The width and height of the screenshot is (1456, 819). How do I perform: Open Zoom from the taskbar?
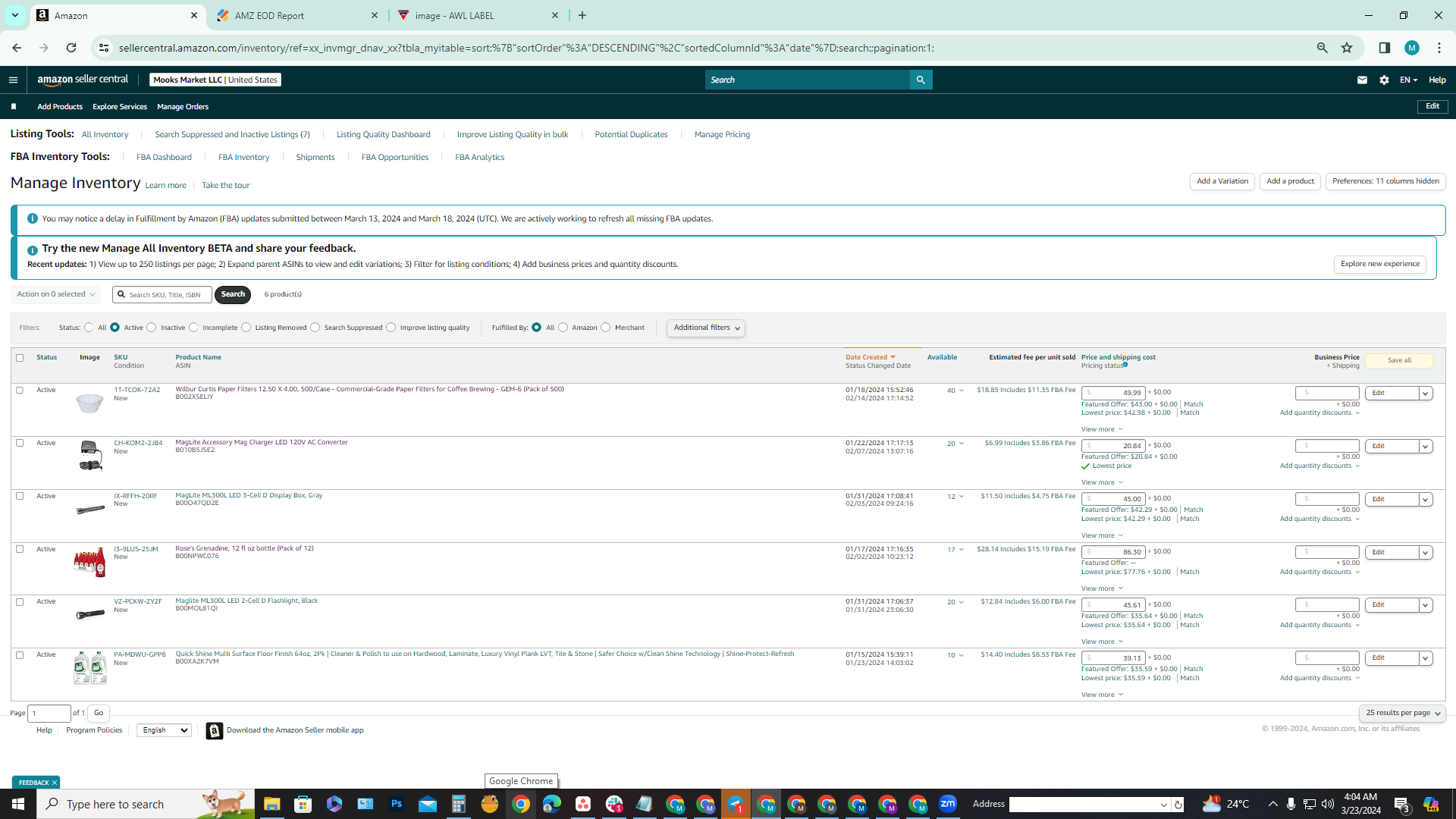(948, 804)
